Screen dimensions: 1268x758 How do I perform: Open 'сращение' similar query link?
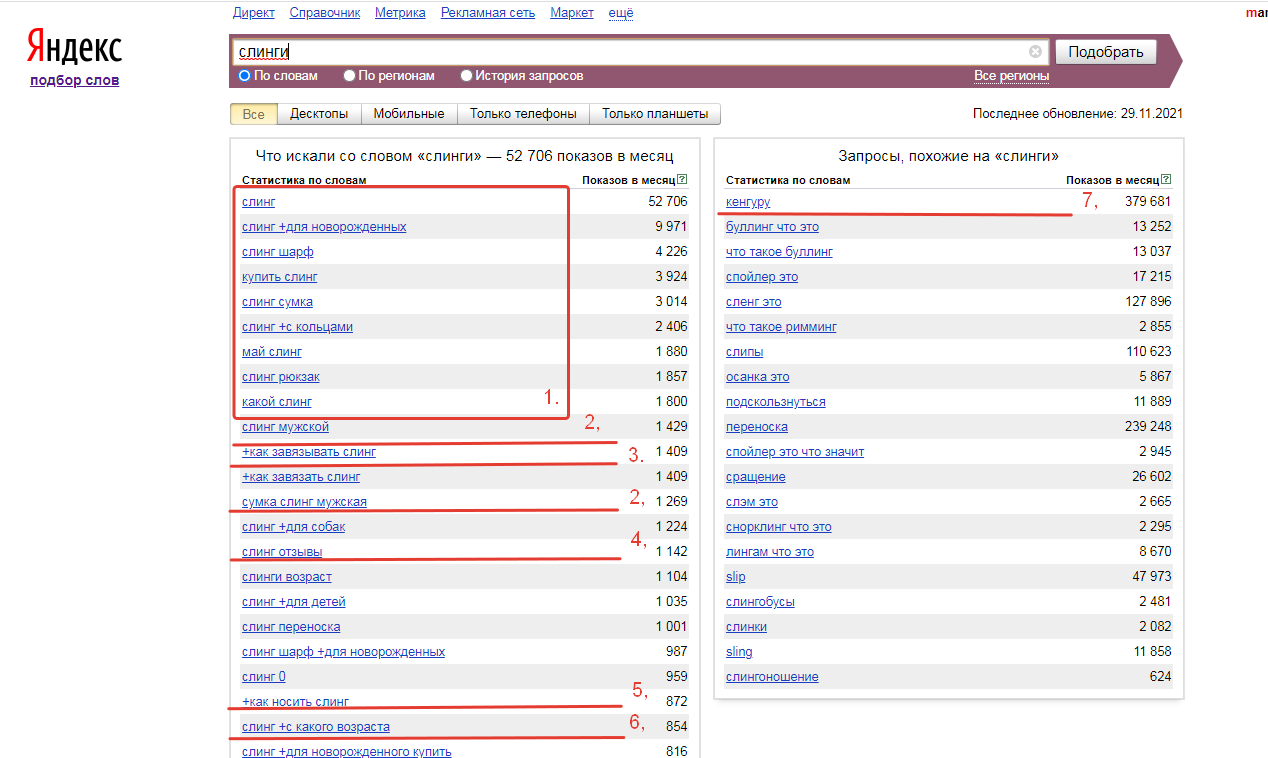click(x=756, y=477)
